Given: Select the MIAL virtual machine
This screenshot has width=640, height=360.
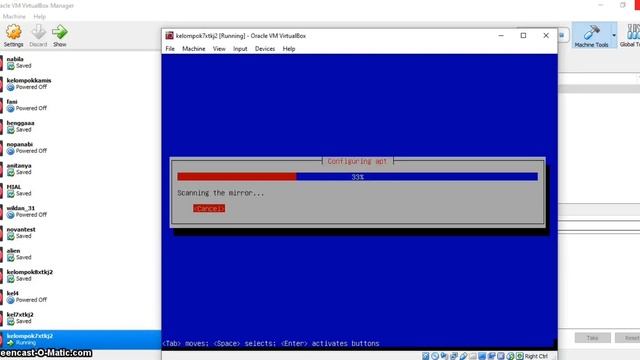Looking at the screenshot, I should 80,190.
